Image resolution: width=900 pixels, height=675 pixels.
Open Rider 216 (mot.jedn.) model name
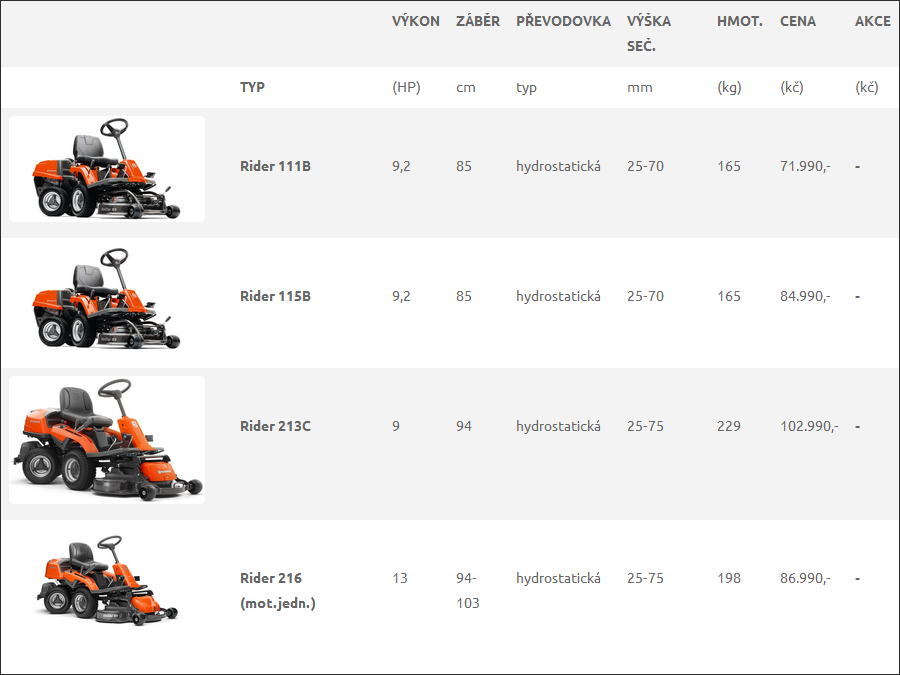pyautogui.click(x=277, y=590)
